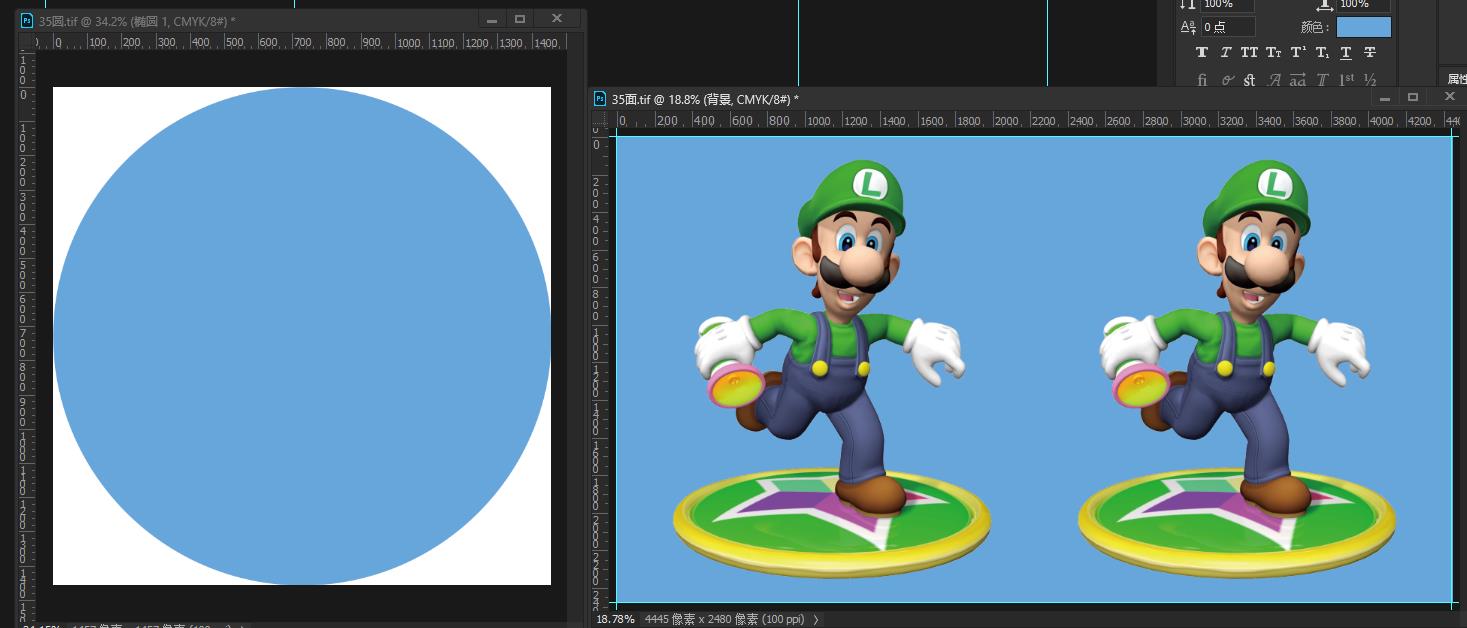Enable standard ligatures (fi) OpenType feature
This screenshot has height=628, width=1467.
click(x=1202, y=80)
